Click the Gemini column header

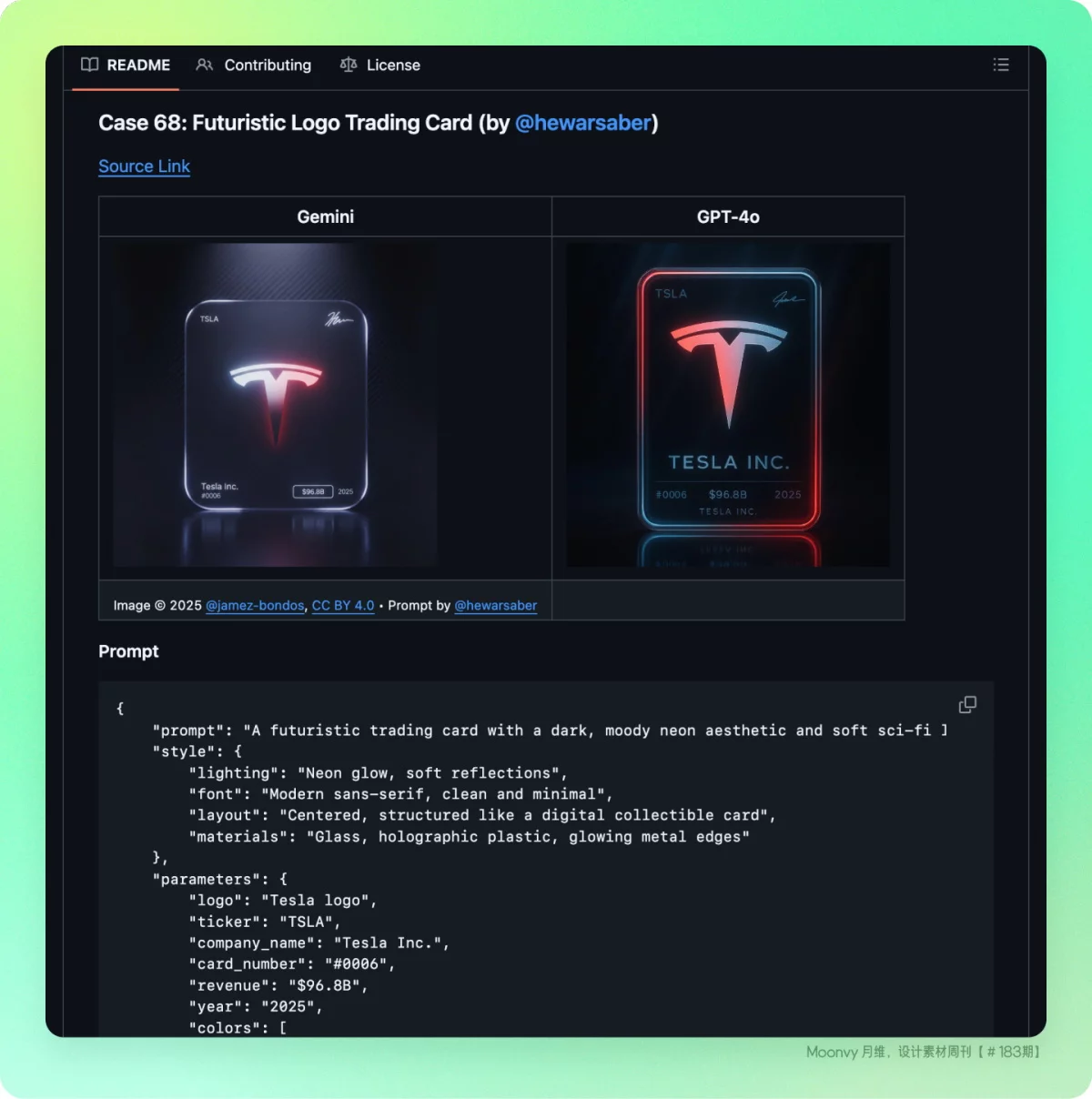pos(325,217)
